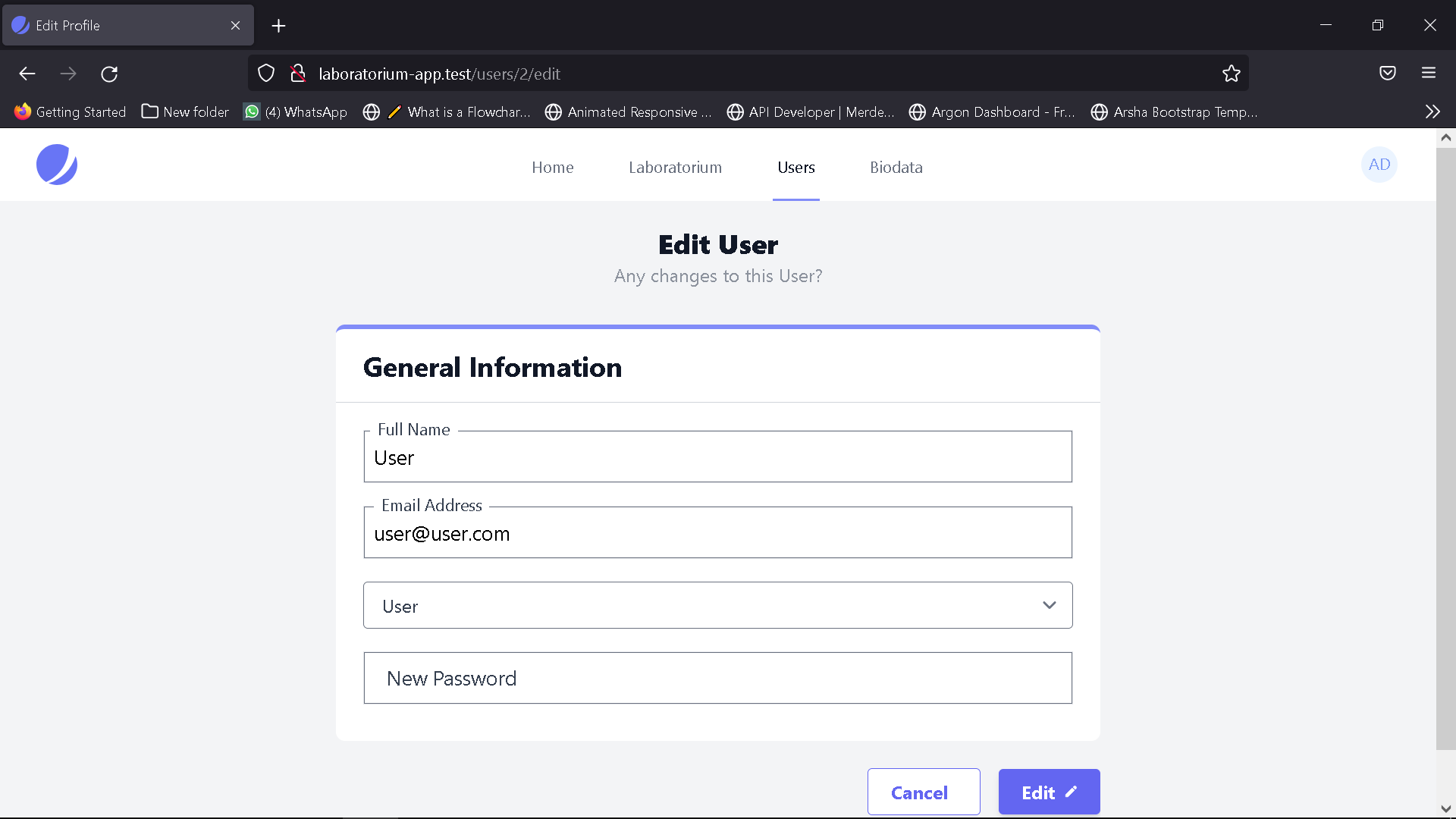This screenshot has width=1456, height=819.
Task: Show hidden bookmarks with the overflow chevron
Action: pyautogui.click(x=1432, y=111)
